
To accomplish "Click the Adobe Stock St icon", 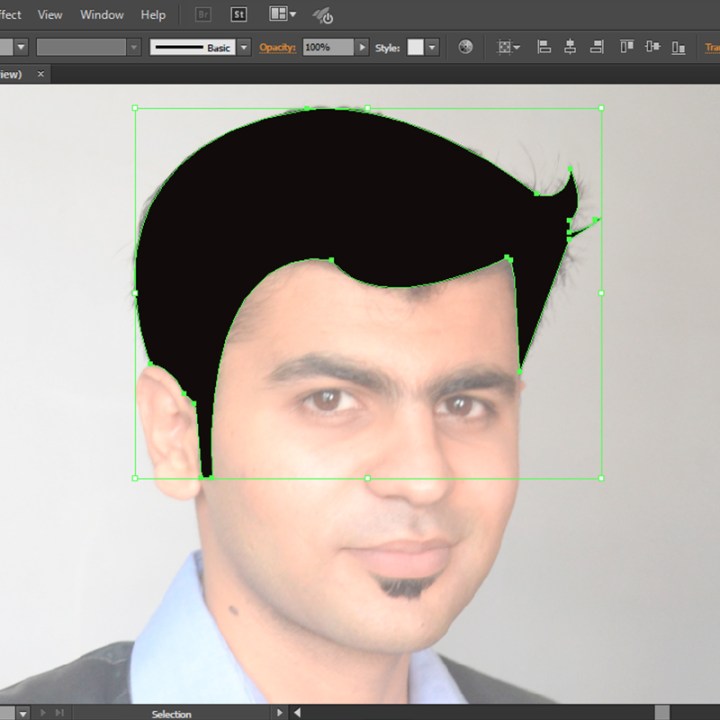I will [x=238, y=15].
